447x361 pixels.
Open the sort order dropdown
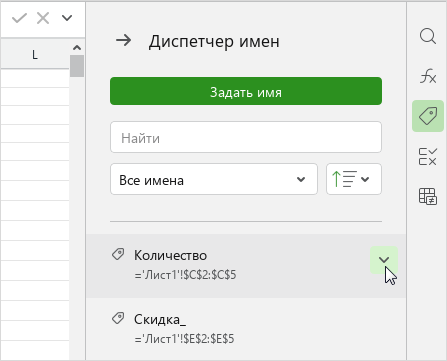pos(354,179)
